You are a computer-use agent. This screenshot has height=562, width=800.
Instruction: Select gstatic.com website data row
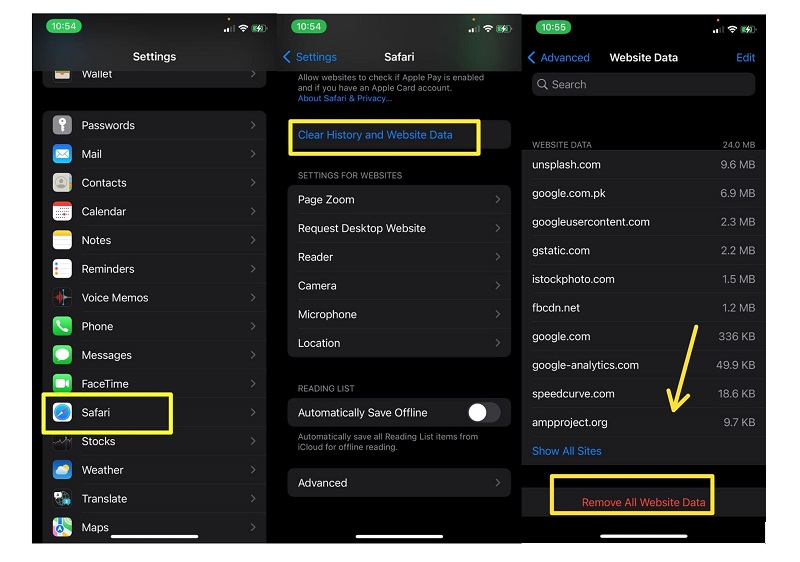[x=643, y=250]
